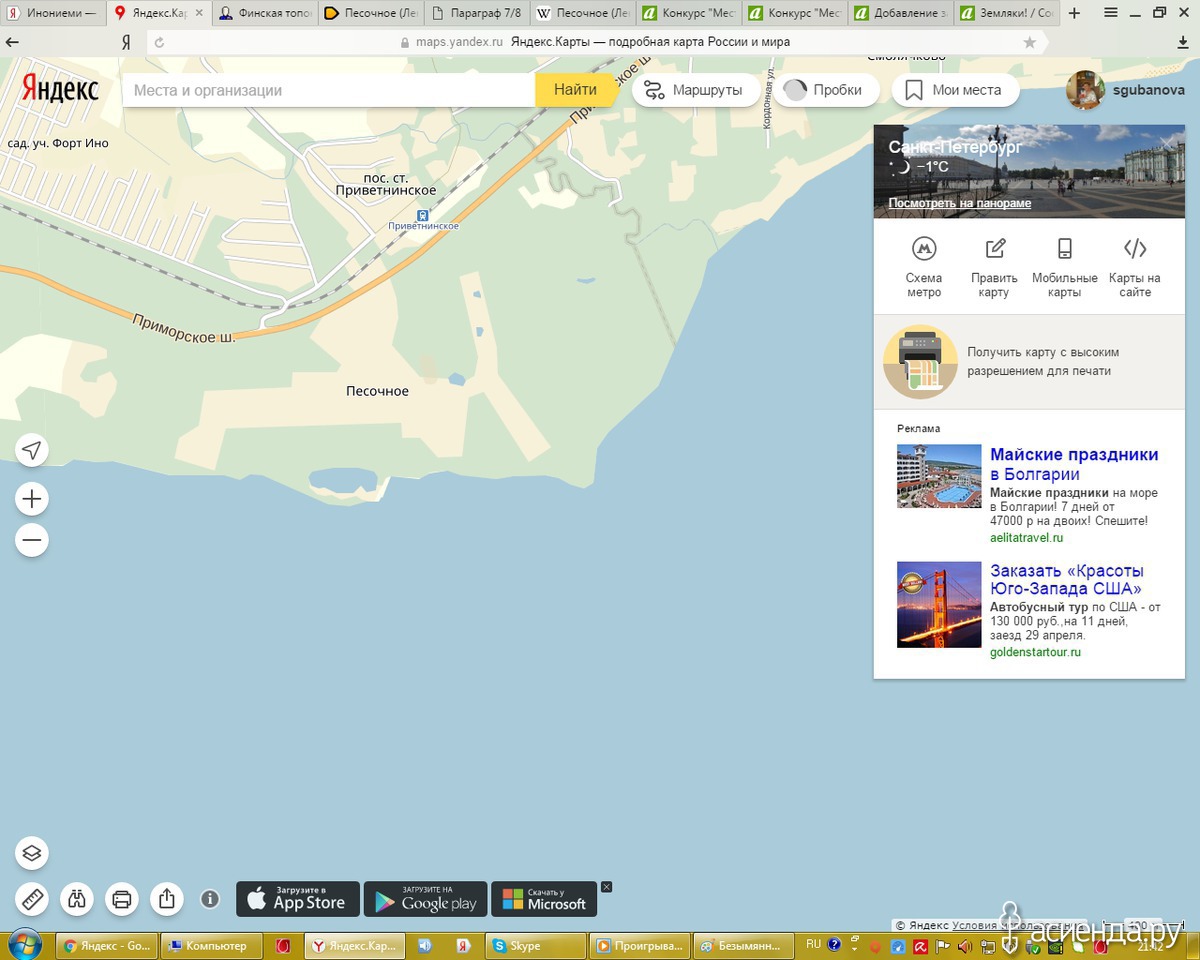Viewport: 1200px width, 960px height.
Task: Click the info circle icon
Action: [x=210, y=899]
